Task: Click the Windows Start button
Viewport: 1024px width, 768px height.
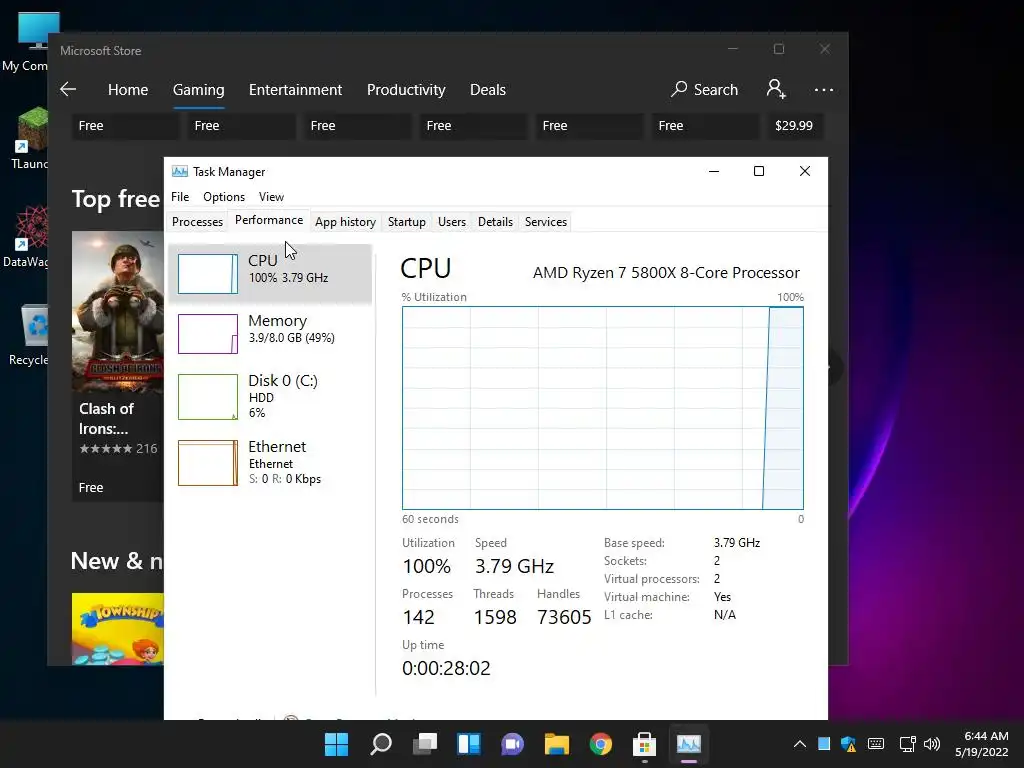Action: [336, 744]
